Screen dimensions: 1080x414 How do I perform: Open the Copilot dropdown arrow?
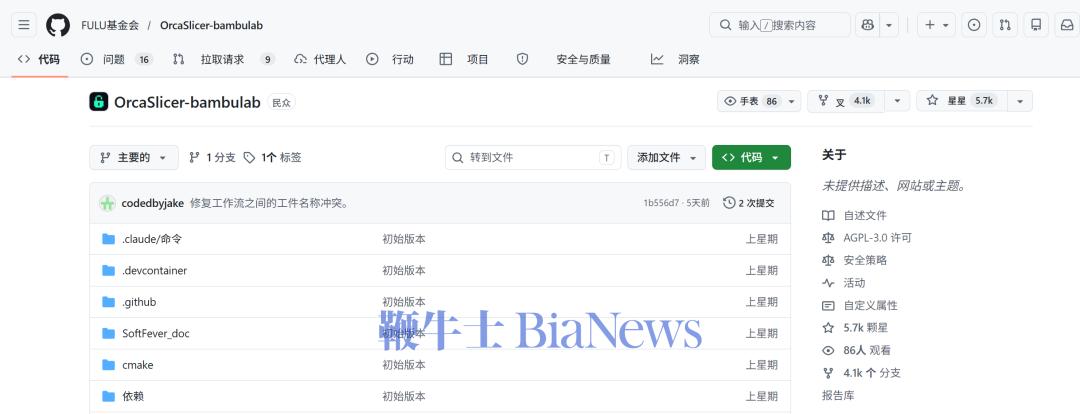(889, 25)
